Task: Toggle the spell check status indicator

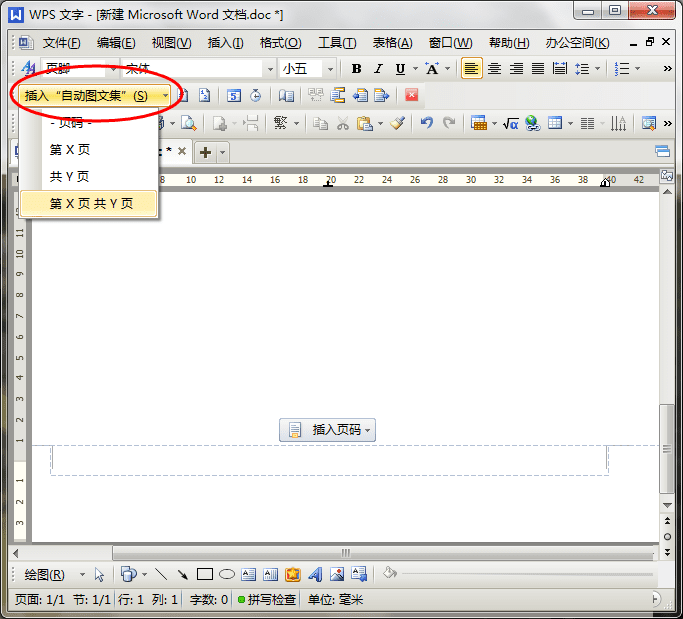Action: pyautogui.click(x=241, y=600)
